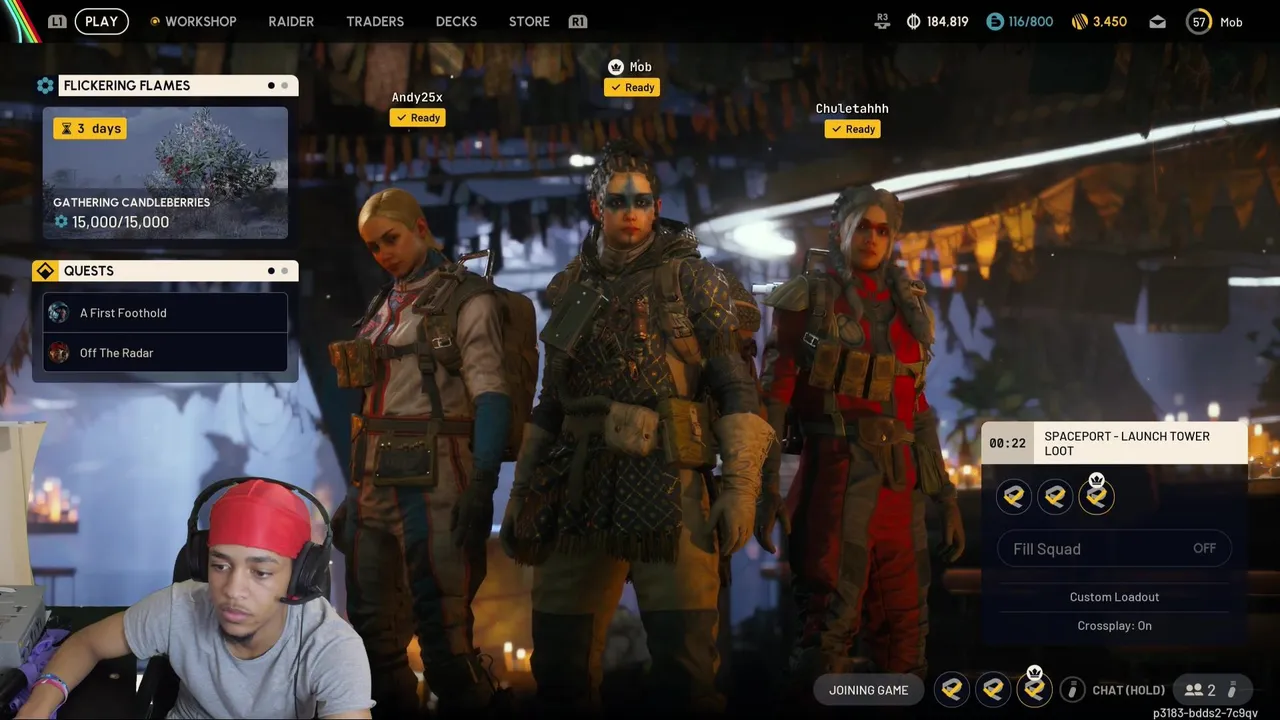Toggle Fill Squad on

(1114, 549)
